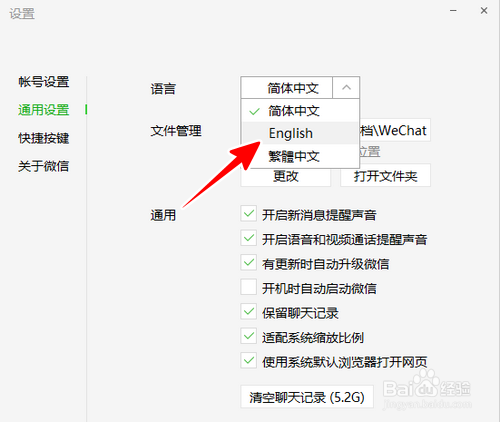Image resolution: width=500 pixels, height=422 pixels.
Task: Toggle 适配系统缩放比例 checkbox
Action: [x=249, y=336]
